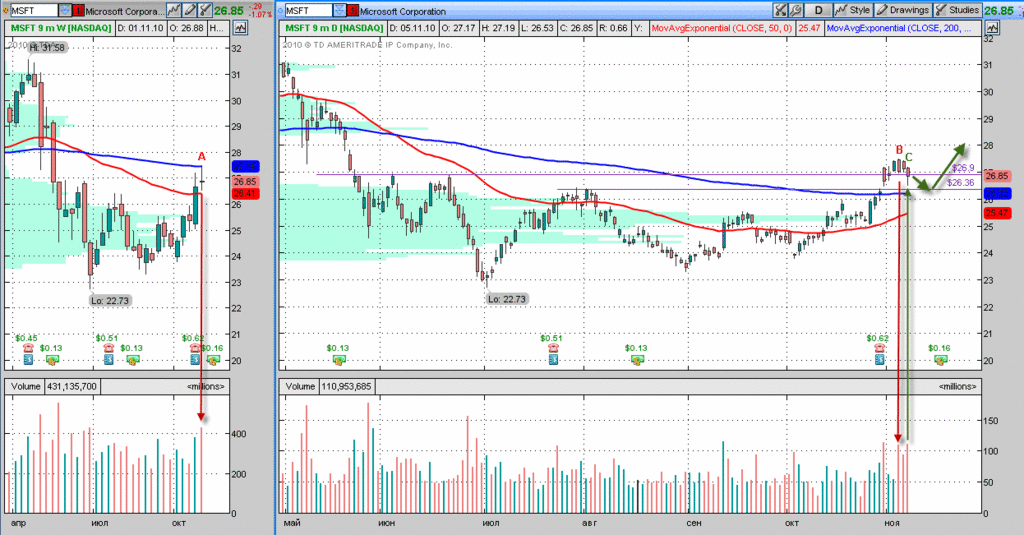The width and height of the screenshot is (1024, 535).
Task: Click $0.16 dividend icon in left chart
Action: pos(213,360)
